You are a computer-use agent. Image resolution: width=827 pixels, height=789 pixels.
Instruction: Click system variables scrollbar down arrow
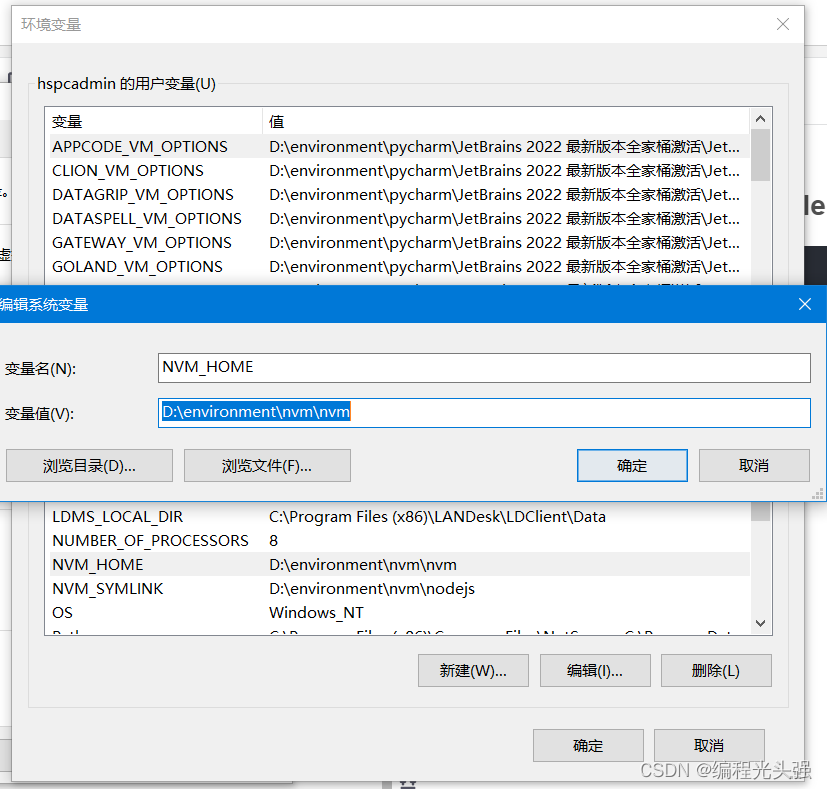[760, 623]
